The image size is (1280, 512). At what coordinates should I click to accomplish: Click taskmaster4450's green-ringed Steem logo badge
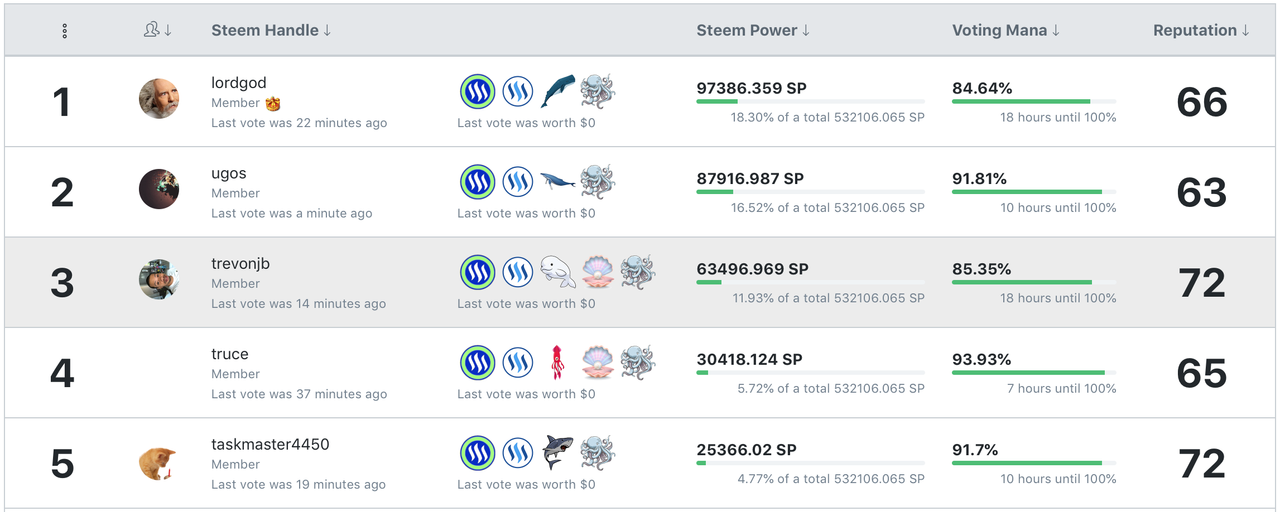tap(478, 453)
